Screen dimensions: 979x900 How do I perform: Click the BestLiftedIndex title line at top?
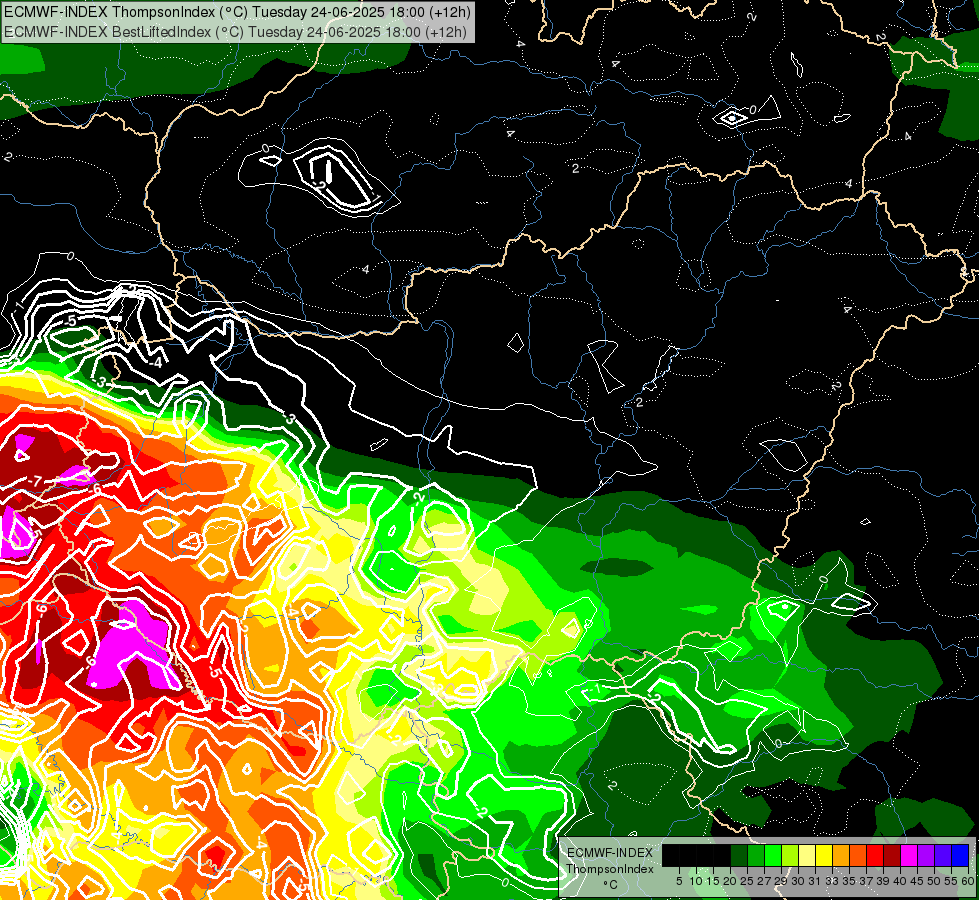(x=235, y=32)
